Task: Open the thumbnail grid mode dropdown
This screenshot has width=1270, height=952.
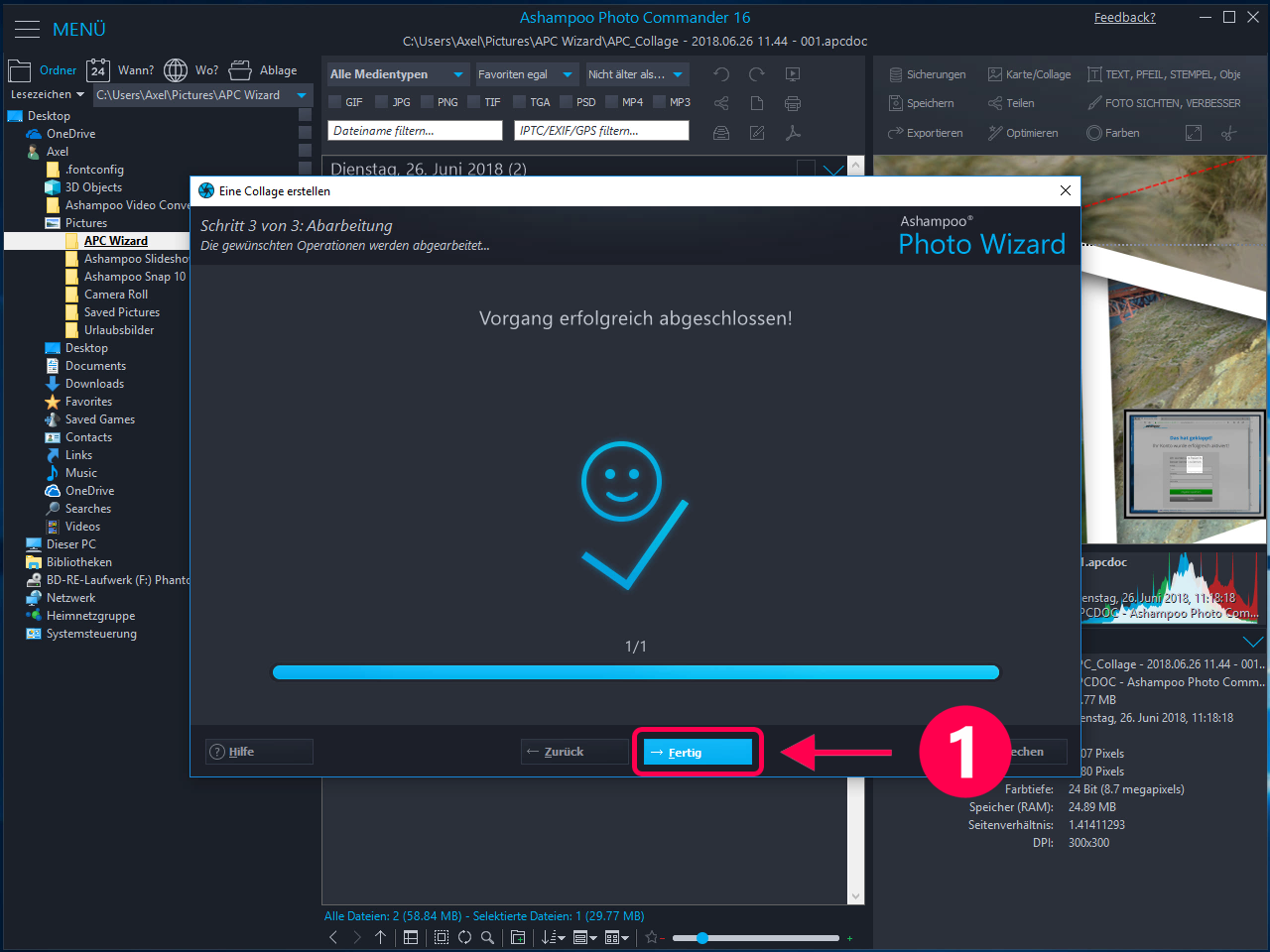Action: [x=617, y=937]
